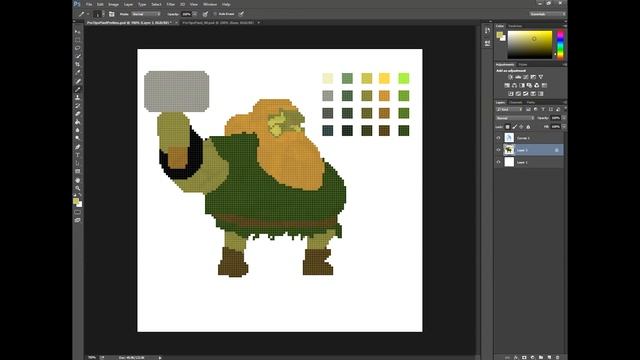Viewport: 640px width, 360px height.
Task: Open the Image menu
Action: pos(113,4)
